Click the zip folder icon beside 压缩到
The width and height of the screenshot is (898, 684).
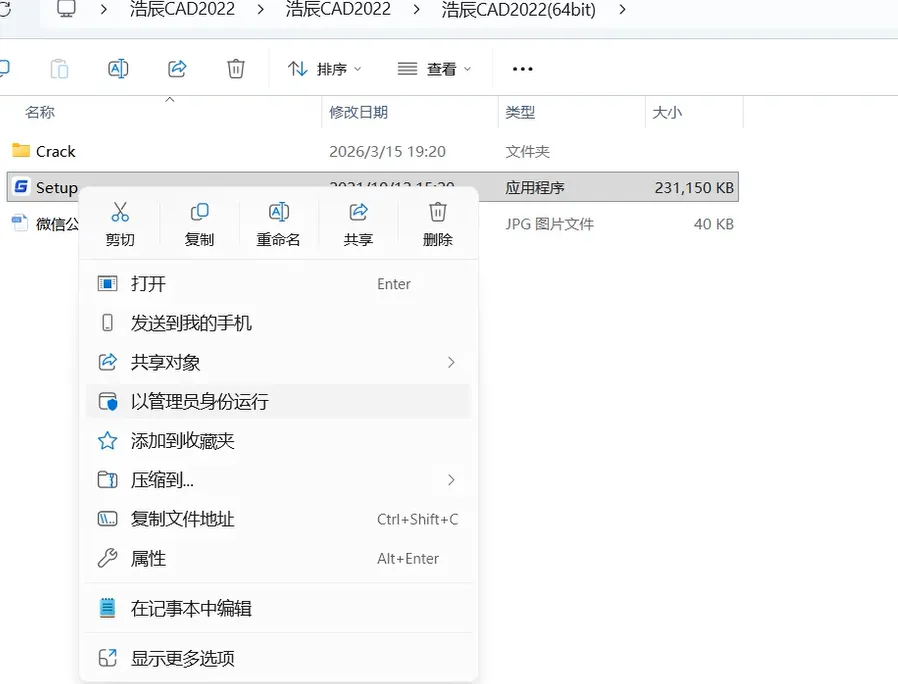108,479
